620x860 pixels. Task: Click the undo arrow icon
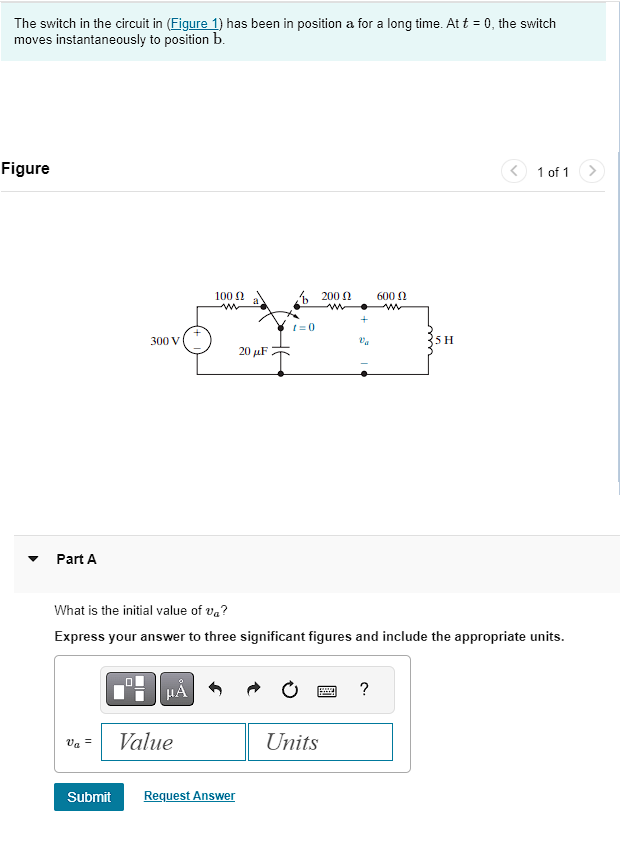216,688
